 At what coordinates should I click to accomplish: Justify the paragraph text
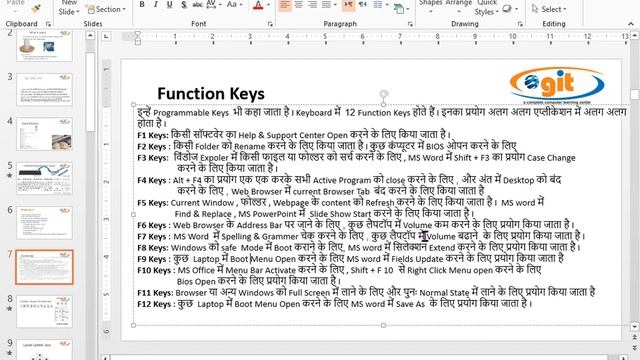327,5
